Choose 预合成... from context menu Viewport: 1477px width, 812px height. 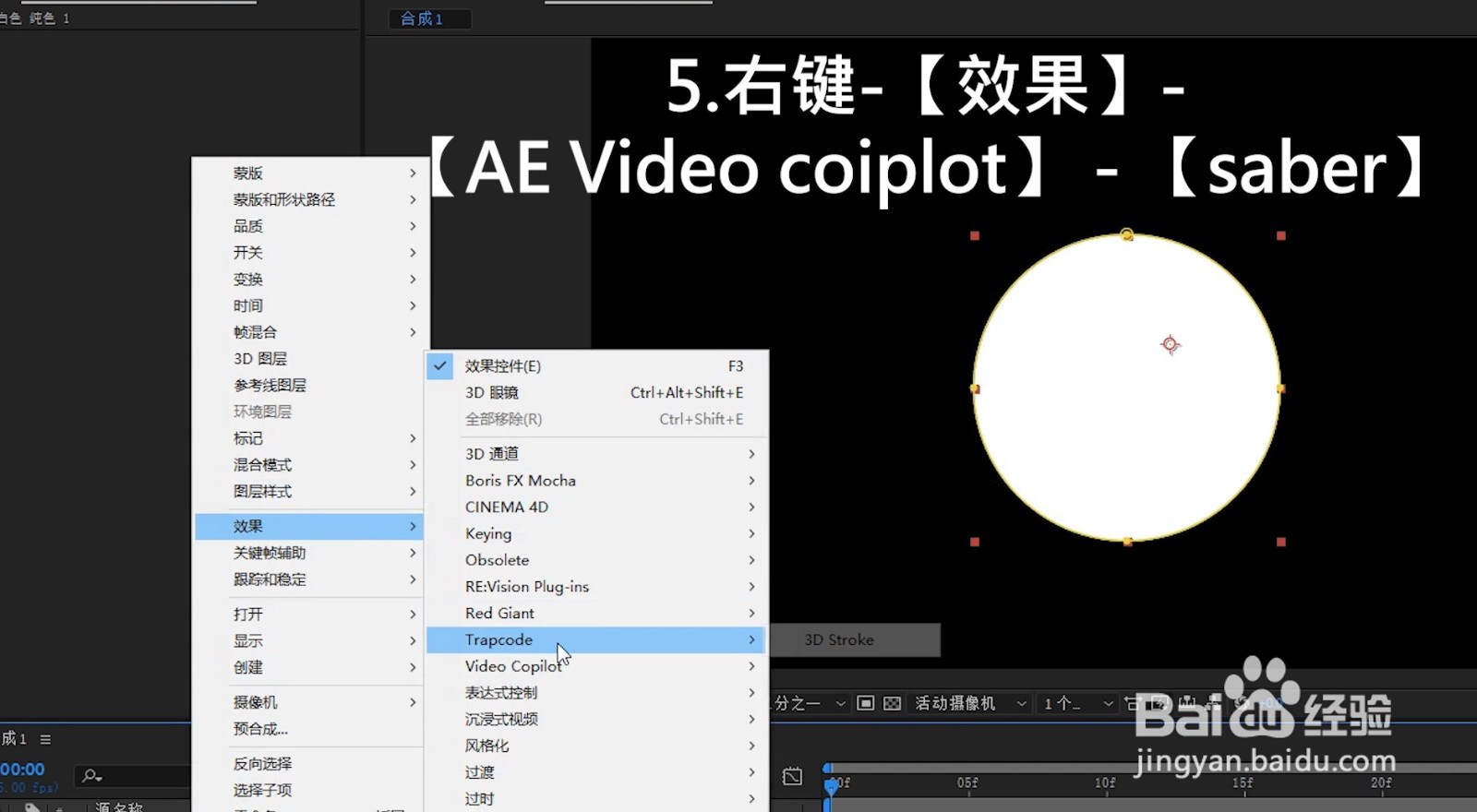[x=309, y=729]
